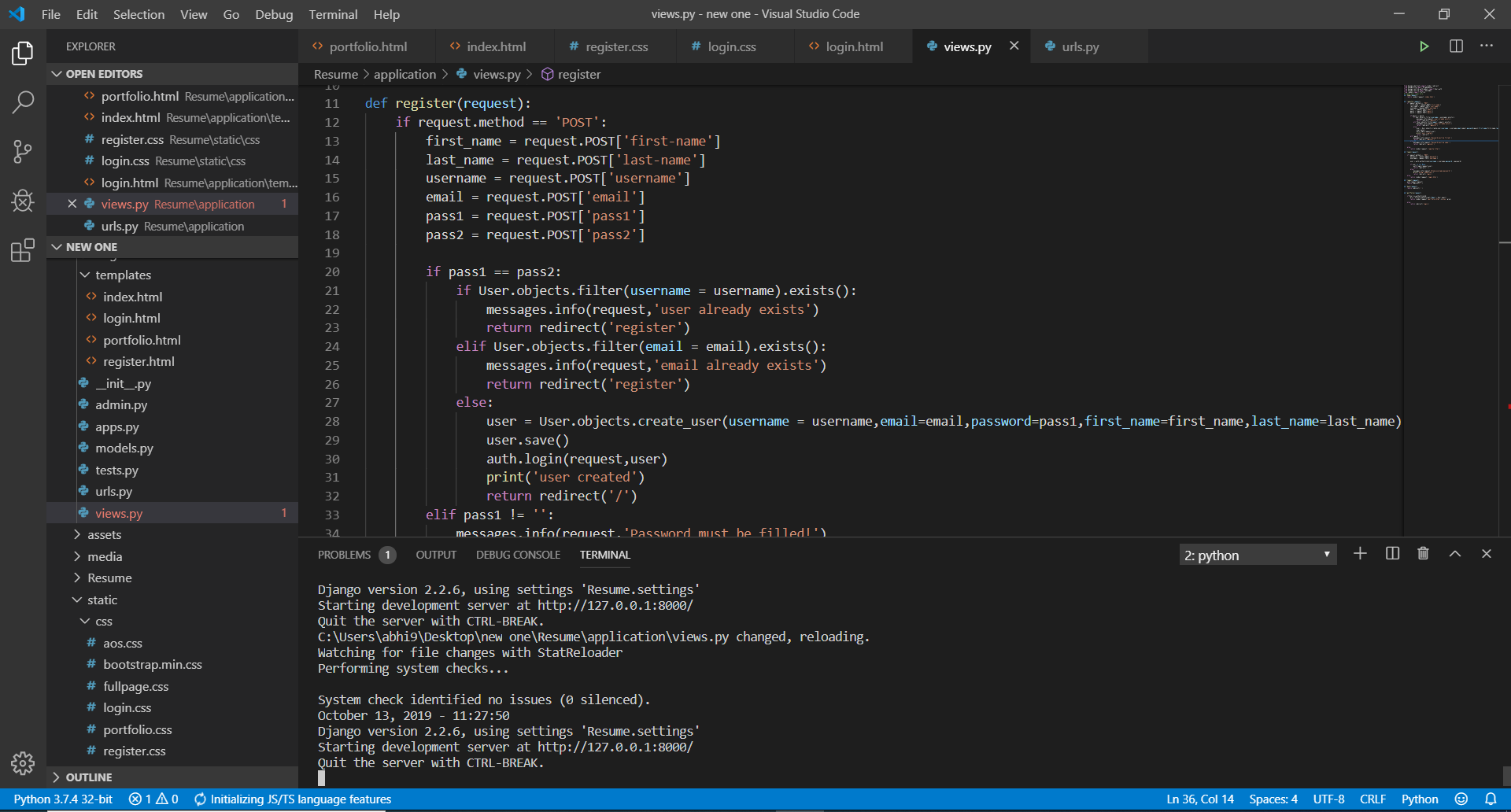Expand the assets folder

(104, 534)
